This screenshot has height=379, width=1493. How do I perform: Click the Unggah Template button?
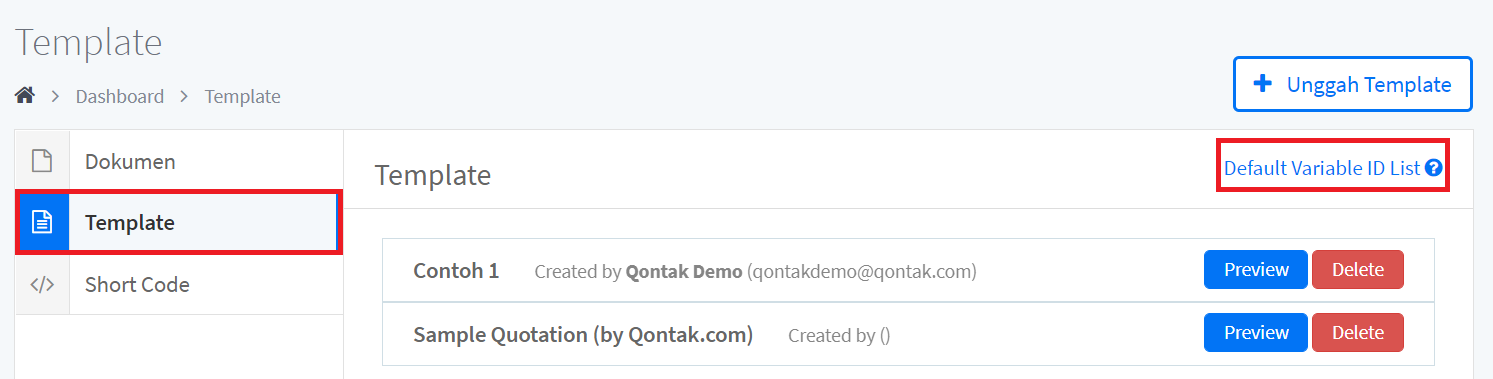click(1352, 84)
